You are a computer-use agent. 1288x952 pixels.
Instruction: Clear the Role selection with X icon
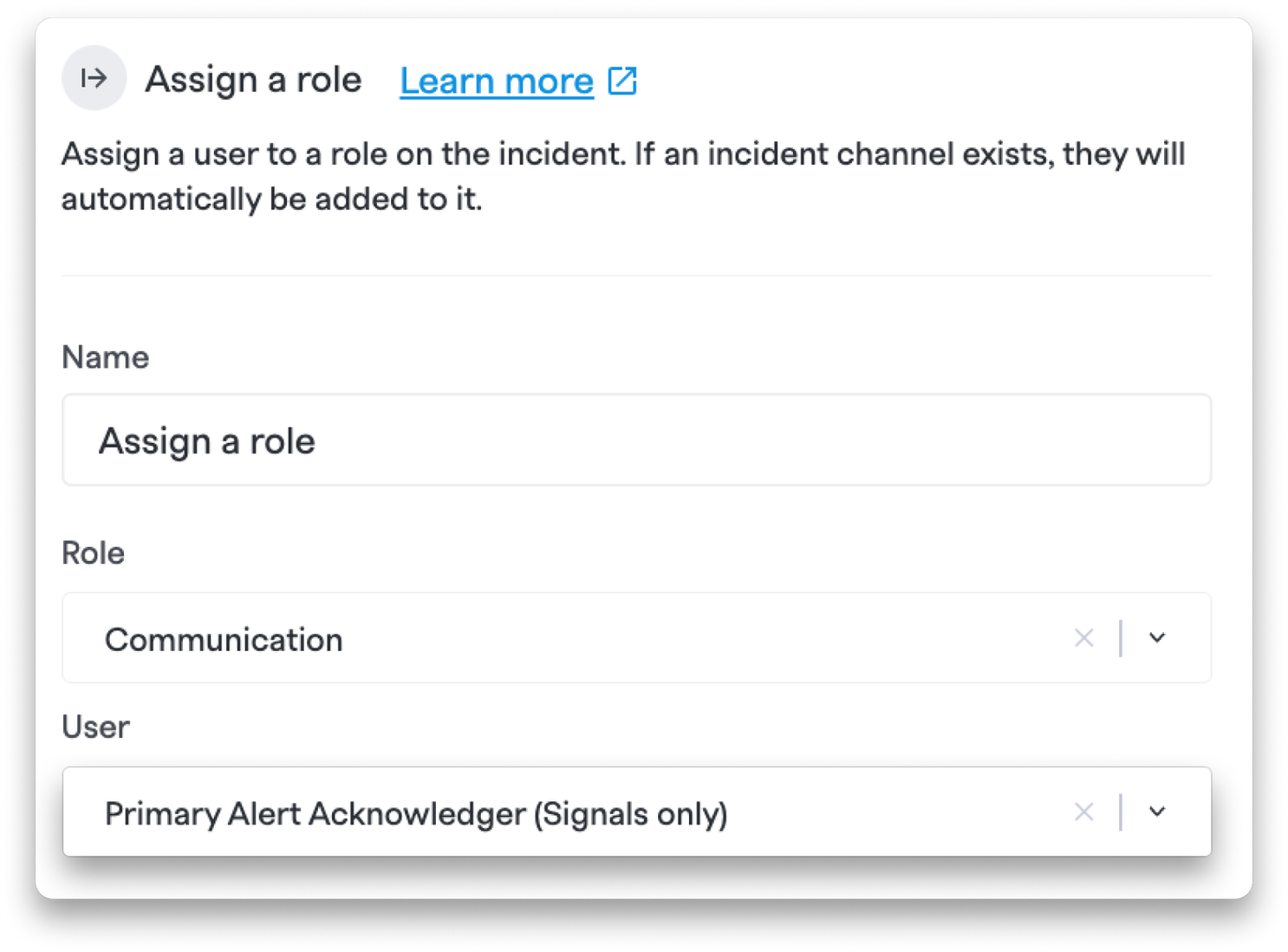point(1083,638)
